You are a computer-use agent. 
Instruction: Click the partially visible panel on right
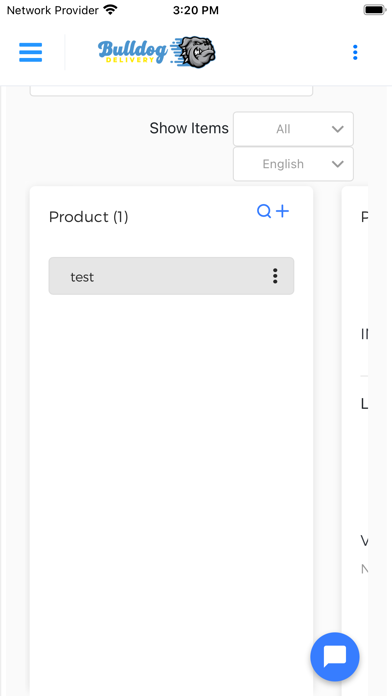[x=355, y=441]
